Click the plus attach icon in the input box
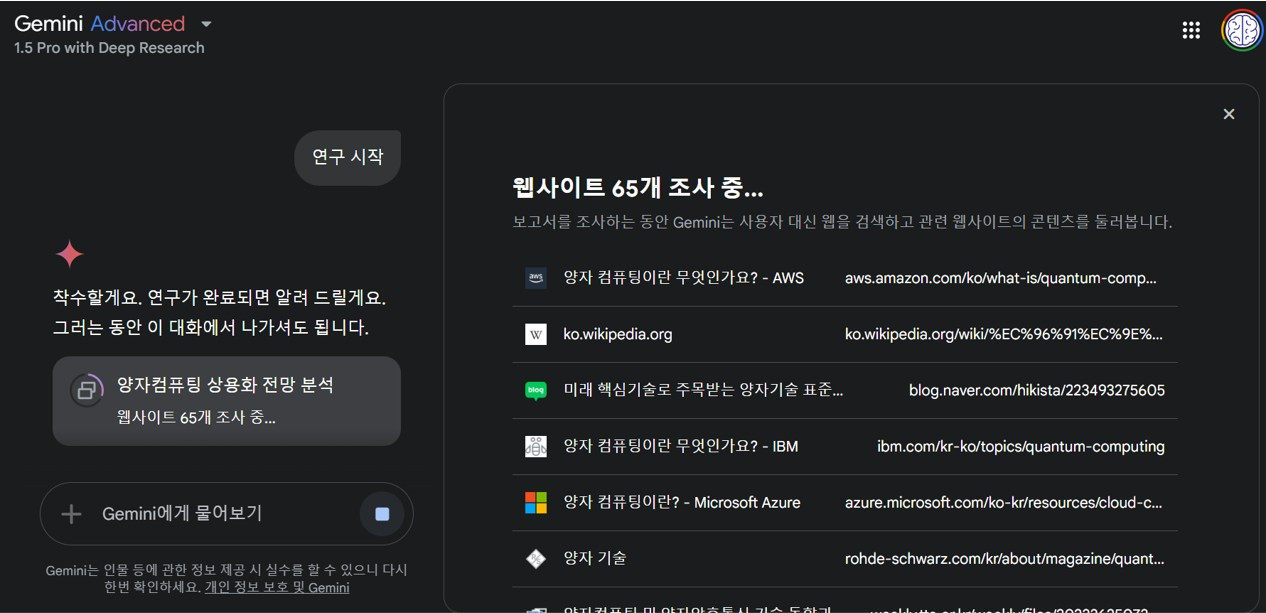Image resolution: width=1266 pixels, height=613 pixels. pos(71,514)
